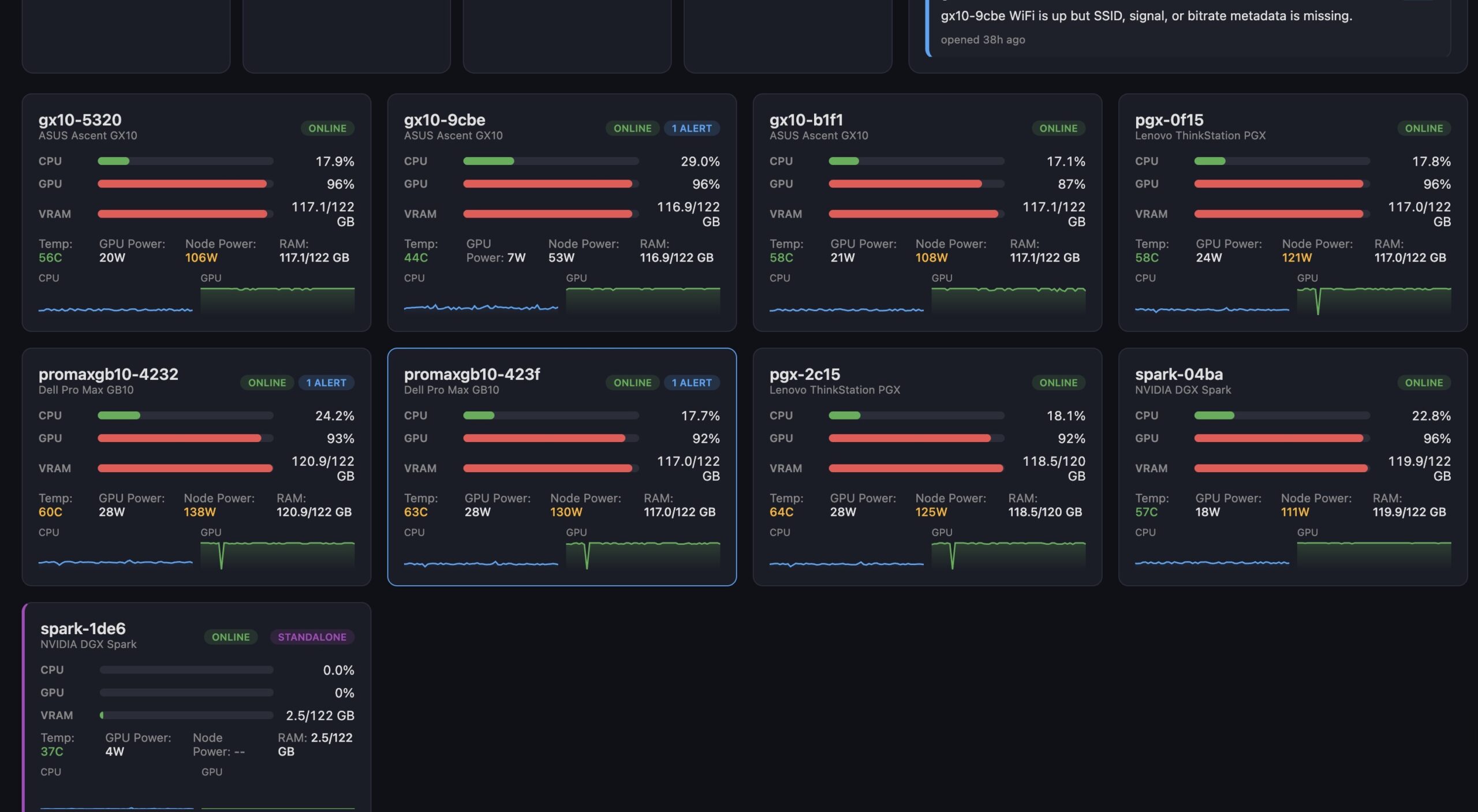Click the ONLINE badge on pgx-0f15
The width and height of the screenshot is (1478, 812).
tap(1423, 128)
